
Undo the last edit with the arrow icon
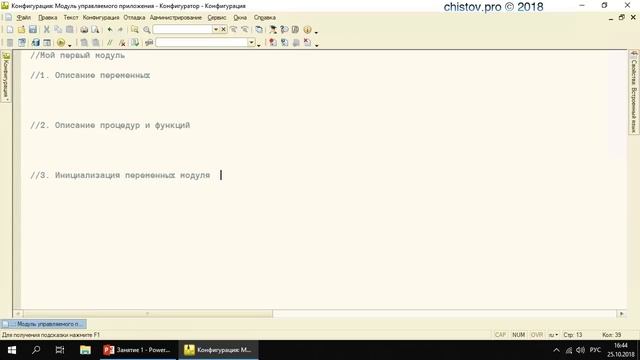[x=110, y=29]
